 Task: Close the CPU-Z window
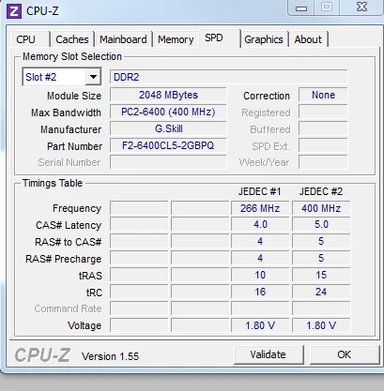click(362, 7)
